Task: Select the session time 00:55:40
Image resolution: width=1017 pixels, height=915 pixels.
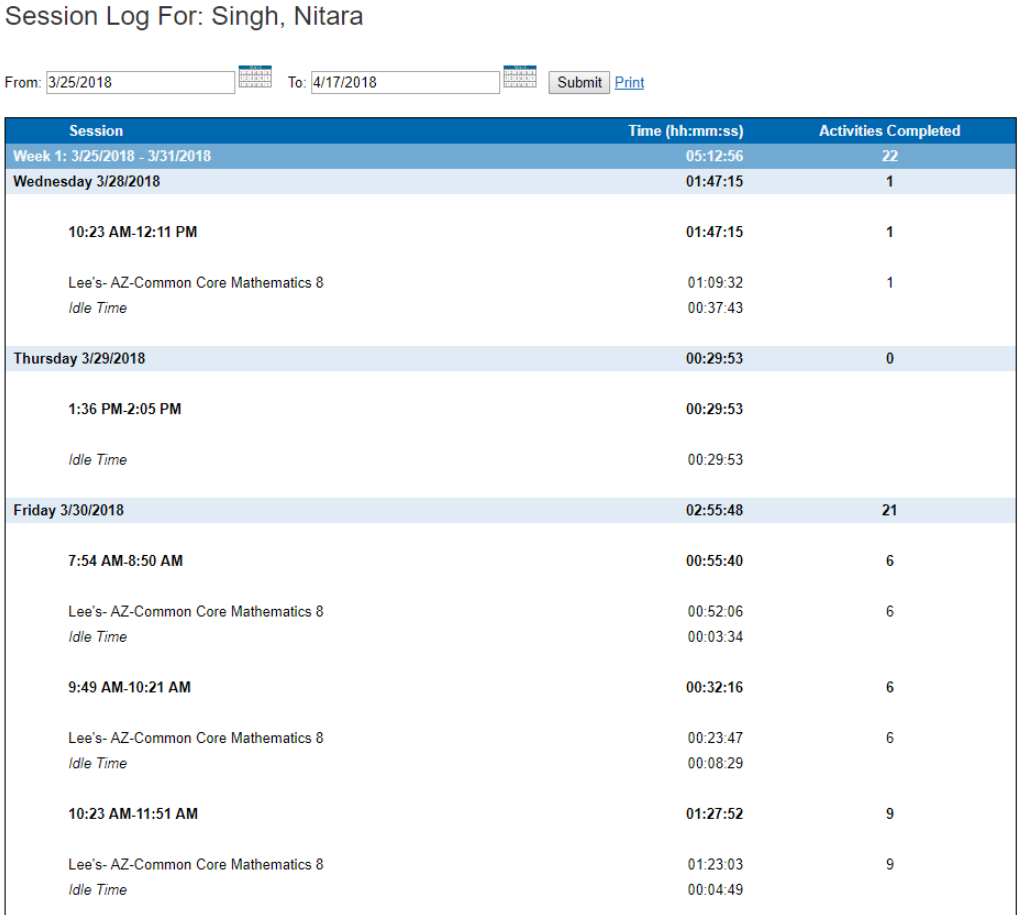Action: click(x=714, y=560)
